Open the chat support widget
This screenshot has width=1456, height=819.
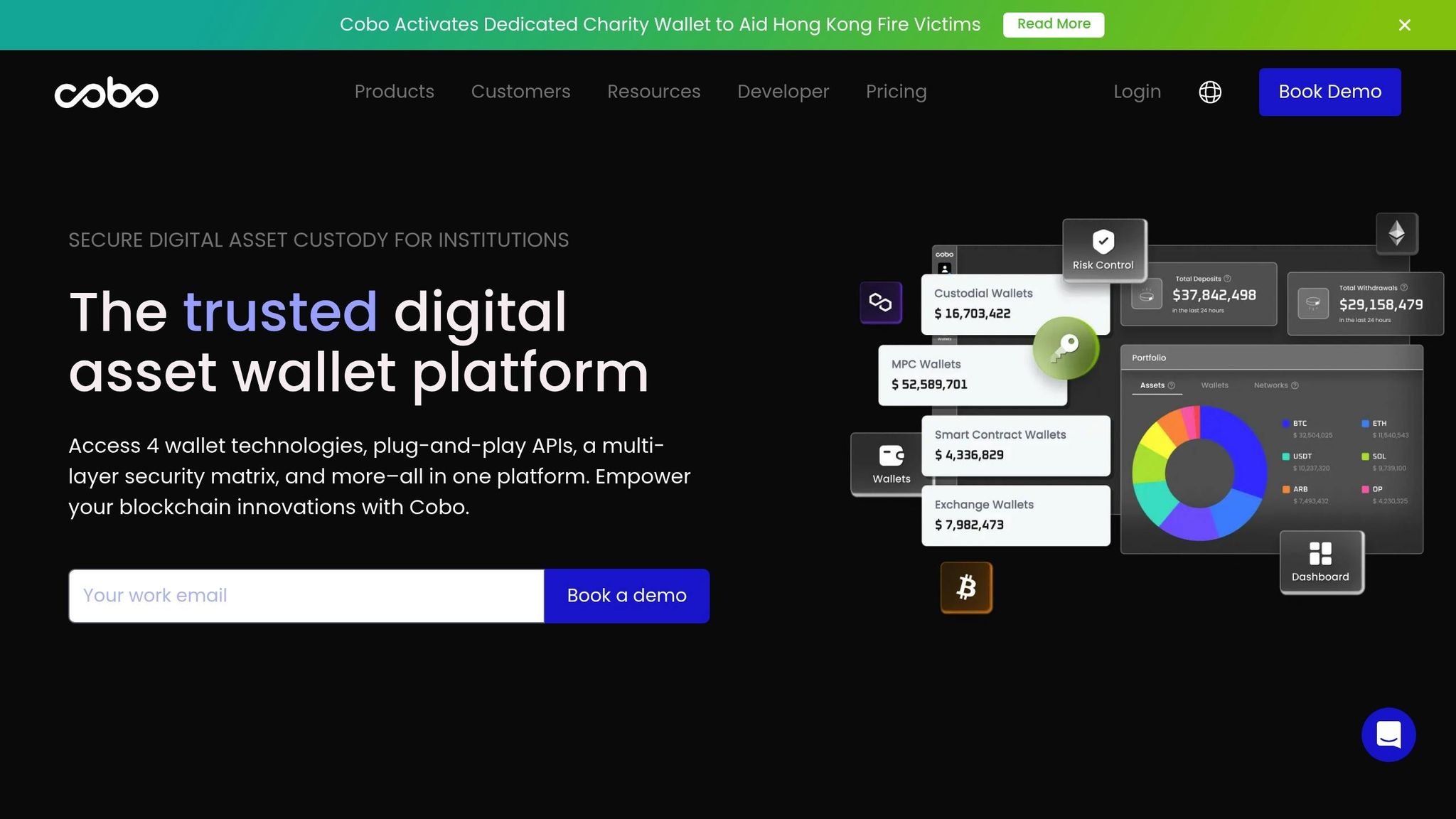1388,734
